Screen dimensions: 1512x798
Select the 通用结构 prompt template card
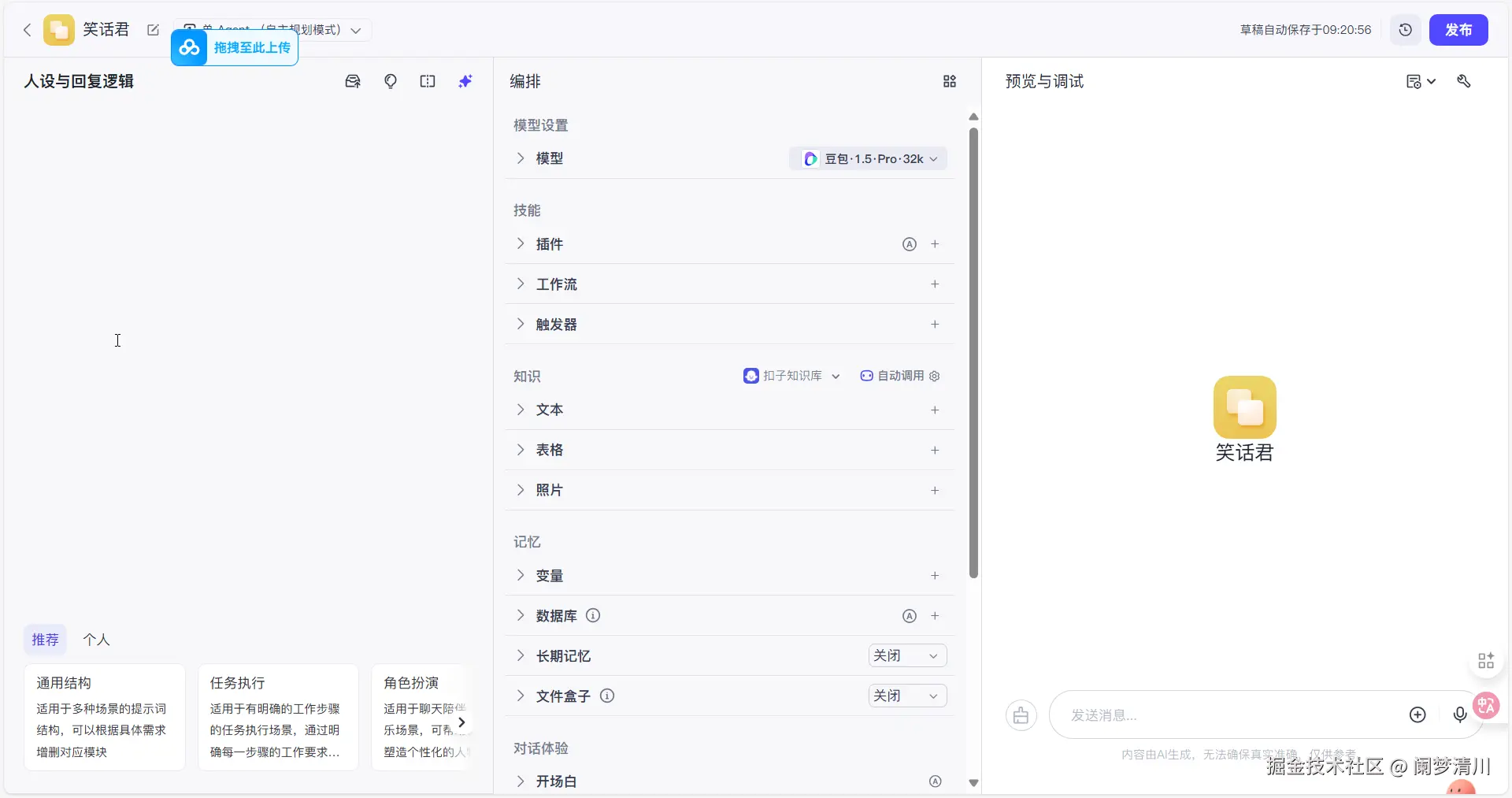pos(105,717)
